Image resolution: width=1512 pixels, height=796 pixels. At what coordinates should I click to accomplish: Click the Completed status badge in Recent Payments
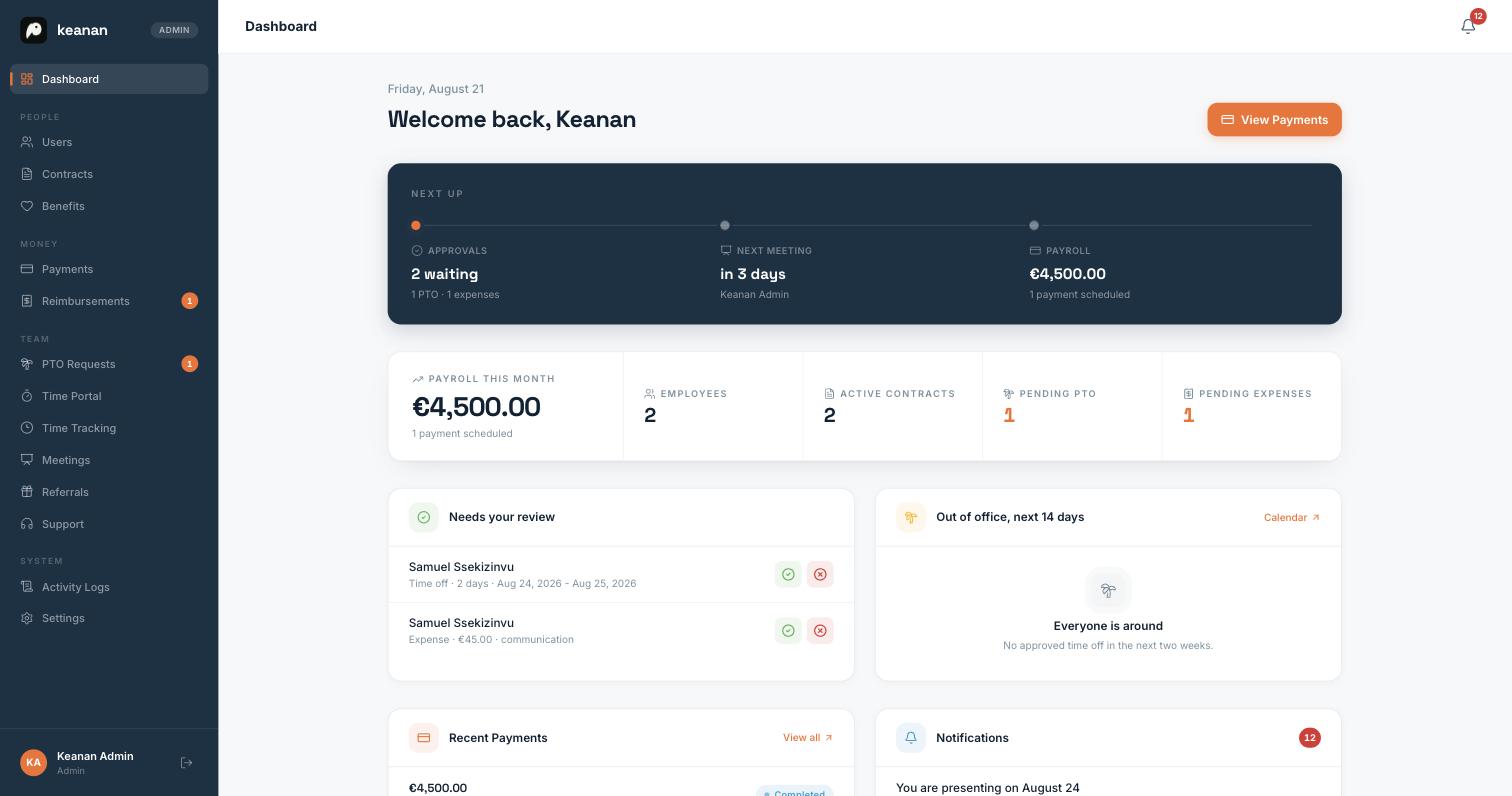pos(795,791)
